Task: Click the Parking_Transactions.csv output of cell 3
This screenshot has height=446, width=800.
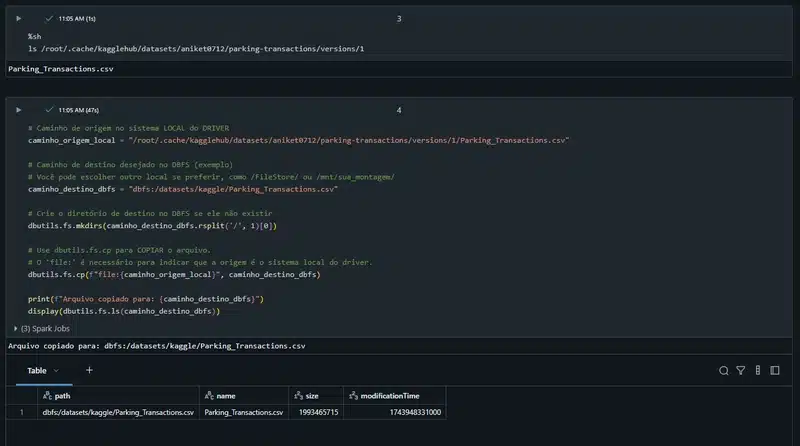Action: pos(61,69)
